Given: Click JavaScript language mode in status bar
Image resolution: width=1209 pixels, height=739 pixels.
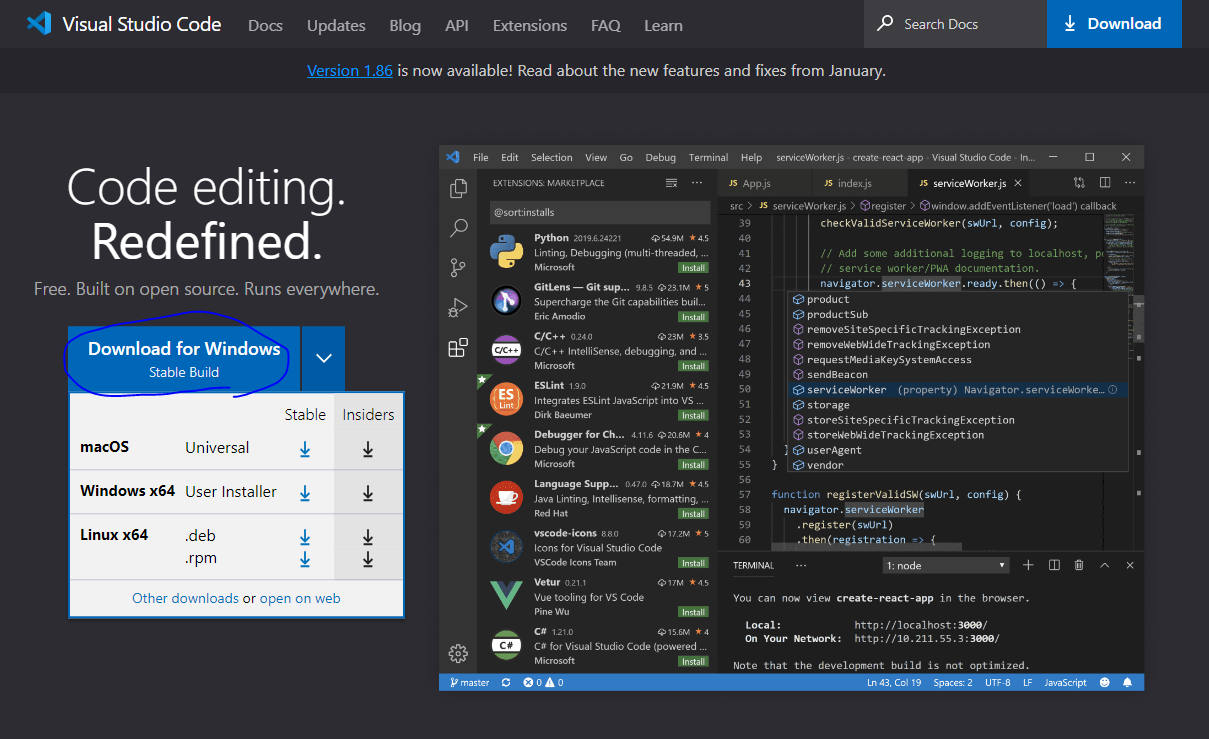Looking at the screenshot, I should click(1065, 682).
